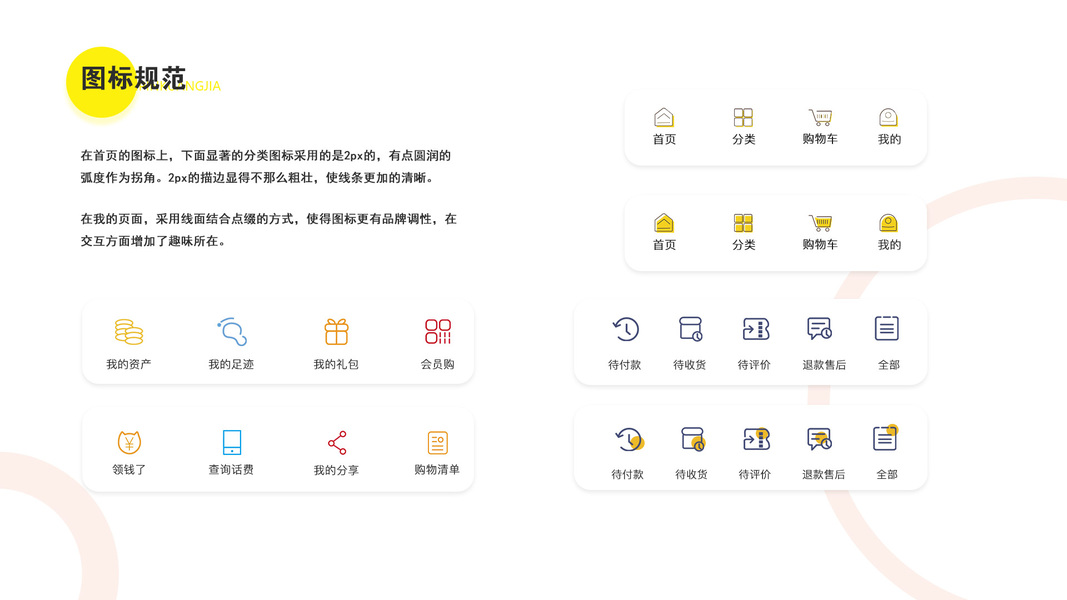Click the 购物清单 label text

(437, 469)
